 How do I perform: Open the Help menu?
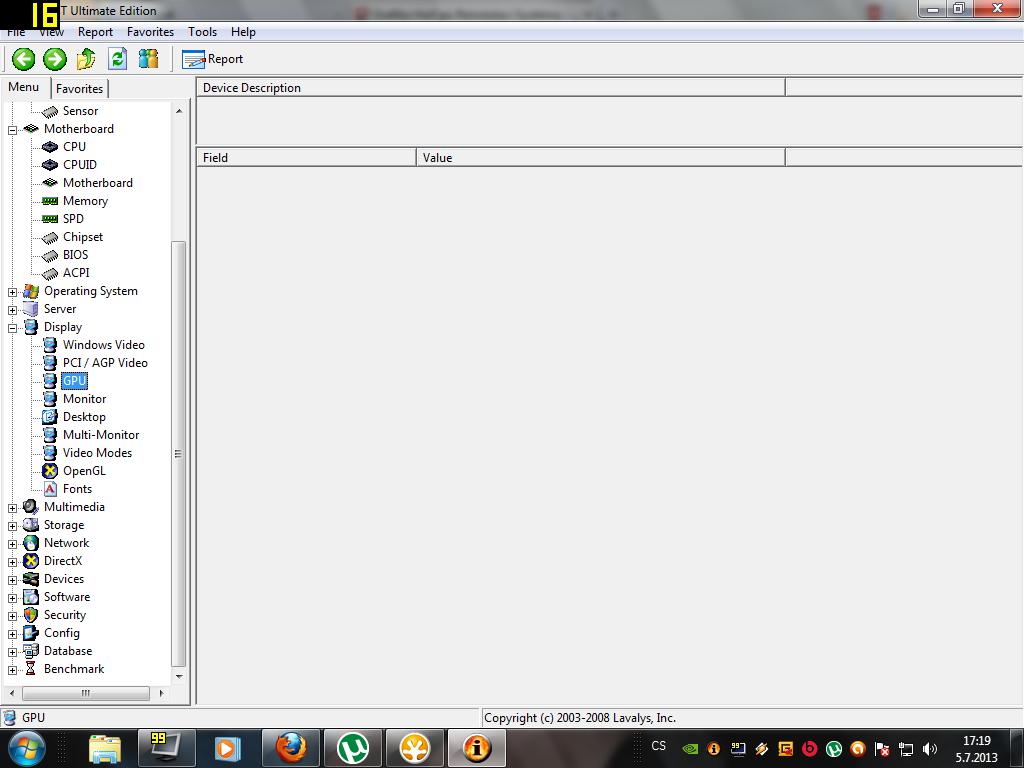pyautogui.click(x=243, y=32)
